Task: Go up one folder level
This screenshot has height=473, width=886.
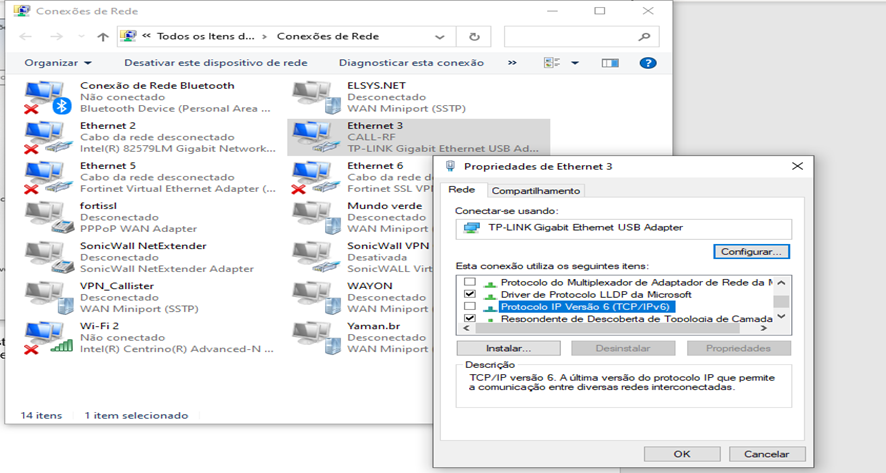Action: 102,37
